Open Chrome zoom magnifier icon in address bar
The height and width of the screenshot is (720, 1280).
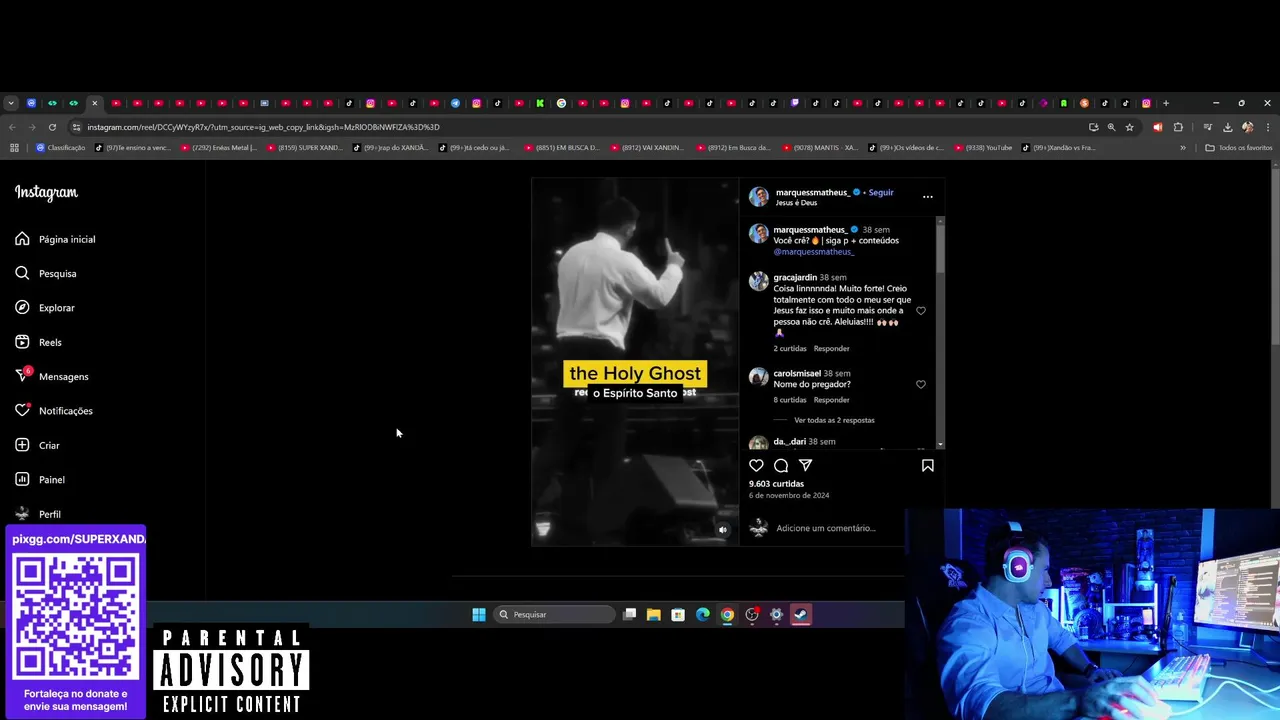click(x=1111, y=127)
